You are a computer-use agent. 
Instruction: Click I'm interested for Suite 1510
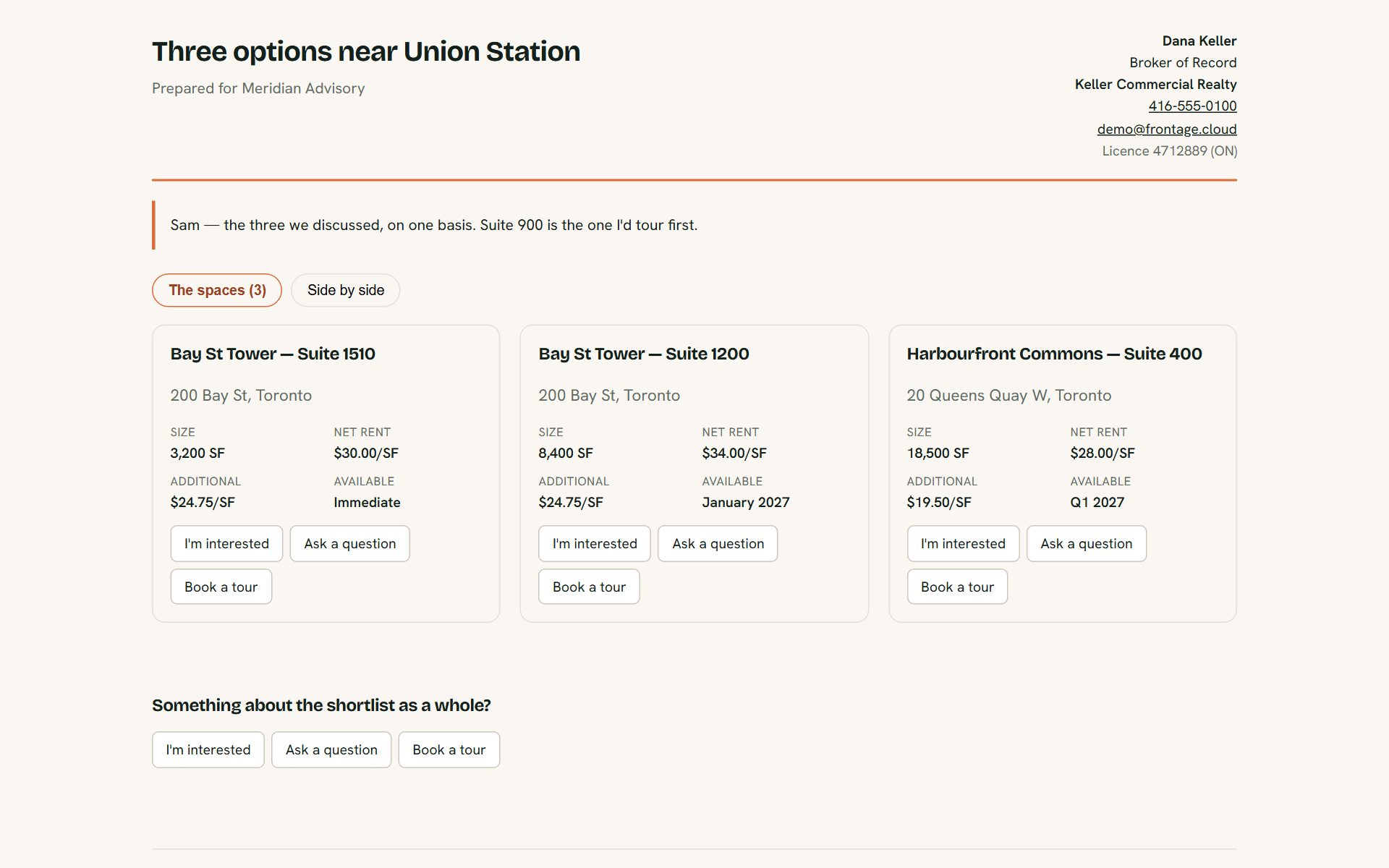(x=226, y=543)
